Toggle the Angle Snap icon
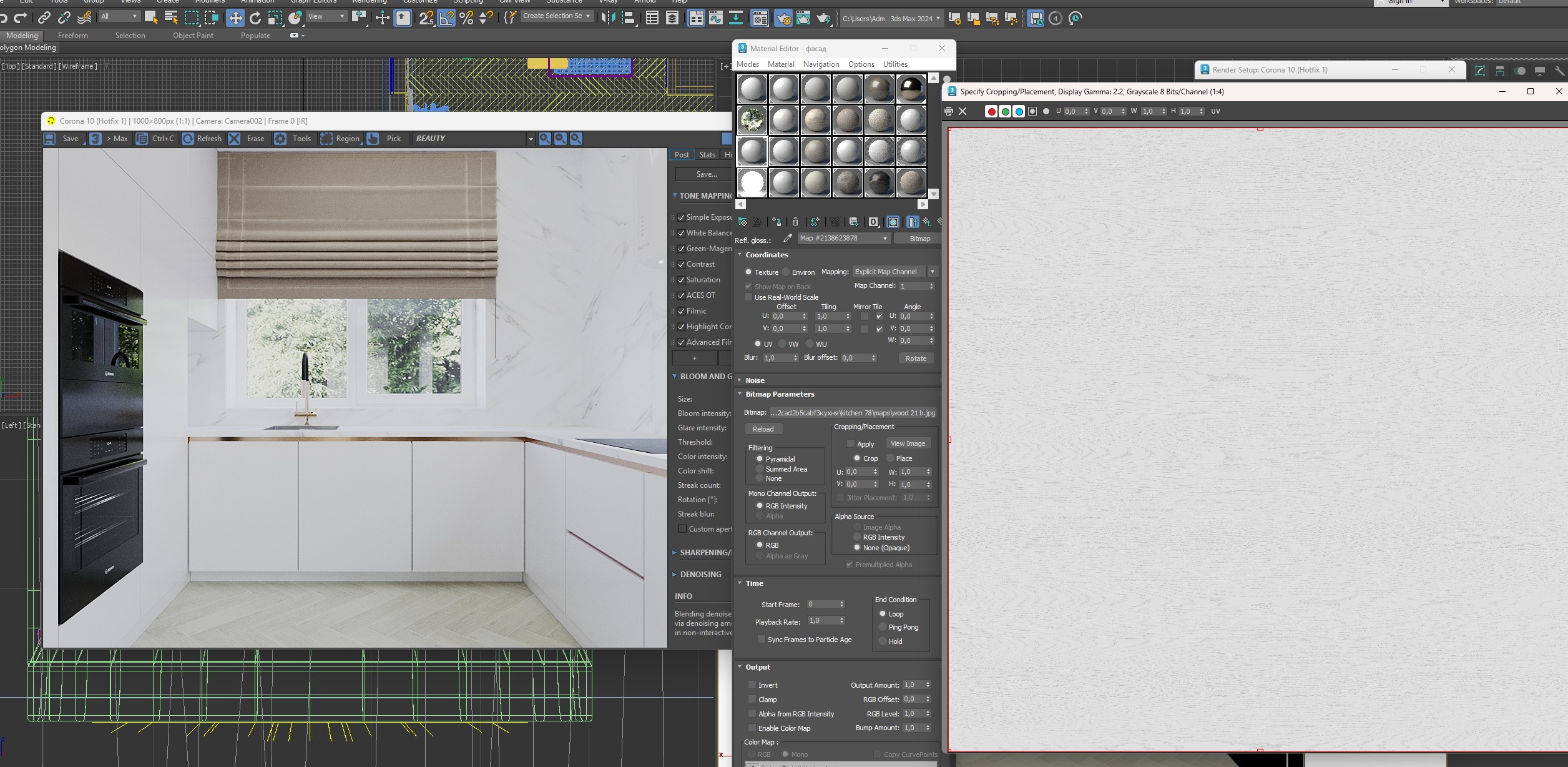The width and height of the screenshot is (1568, 767). point(447,18)
